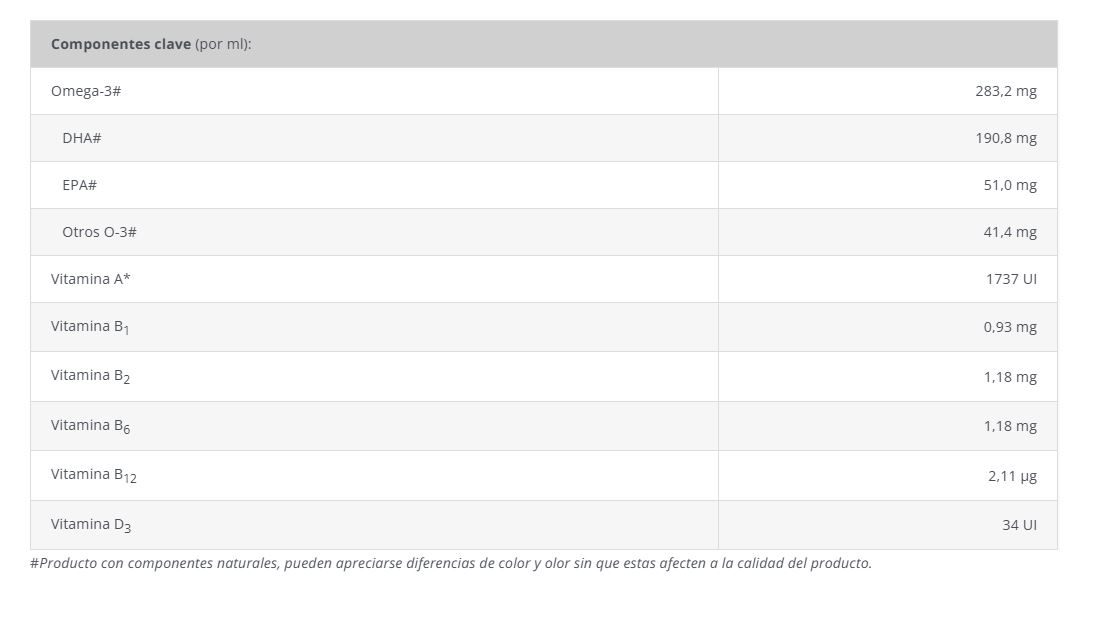The image size is (1112, 619).
Task: Click the 190,8 mg value
Action: [x=1005, y=138]
